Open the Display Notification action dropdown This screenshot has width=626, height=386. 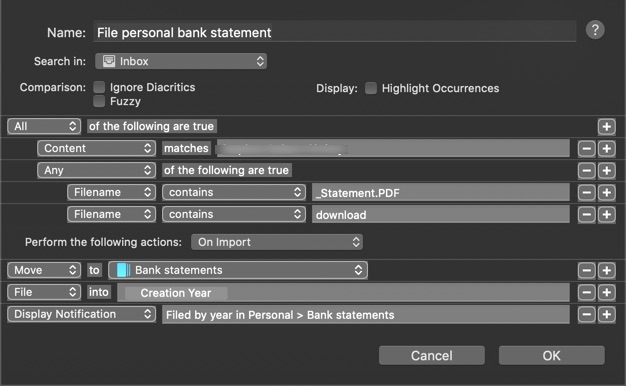[x=81, y=314]
